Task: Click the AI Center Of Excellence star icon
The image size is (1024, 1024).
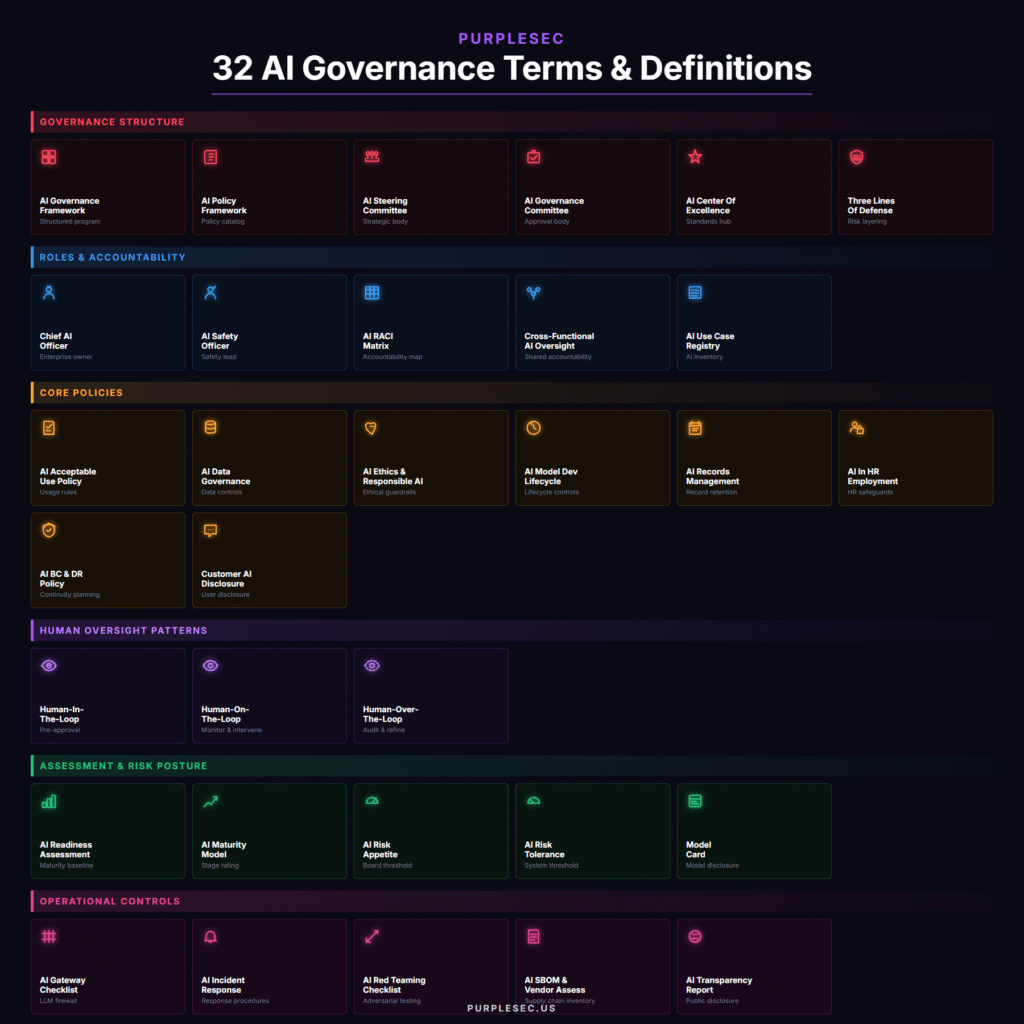Action: pyautogui.click(x=695, y=157)
